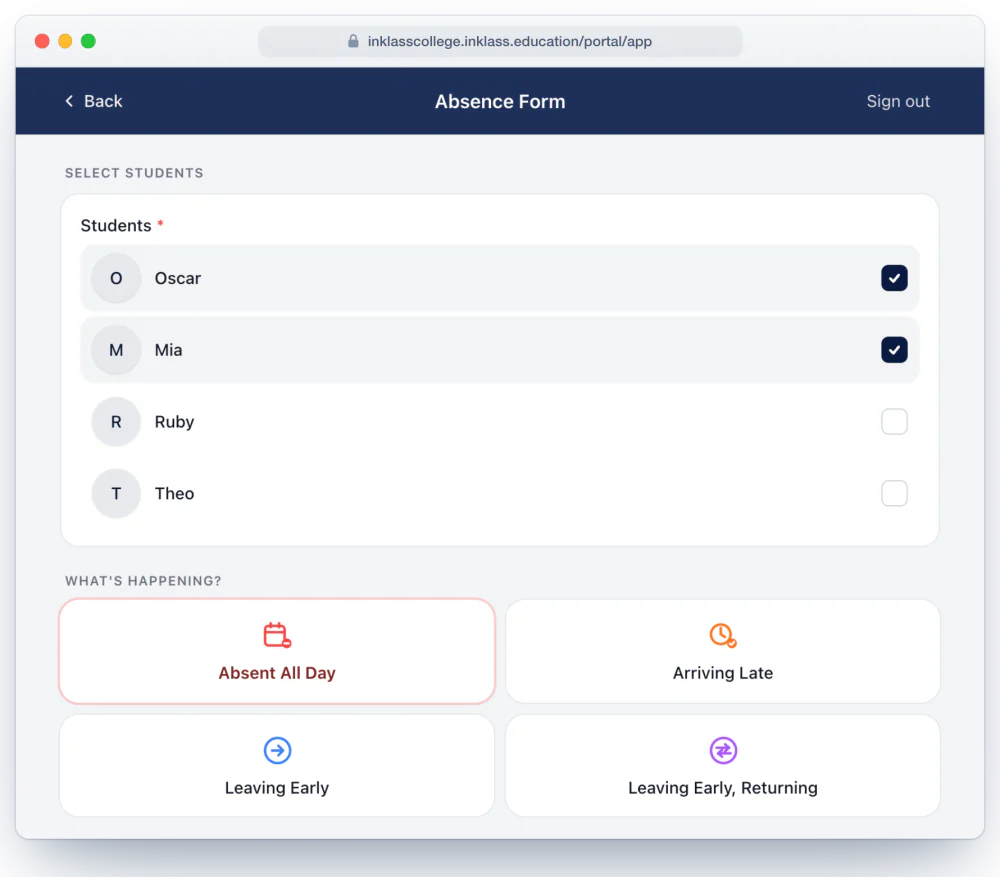
Task: Tick the checkbox for Theo
Action: (x=894, y=494)
